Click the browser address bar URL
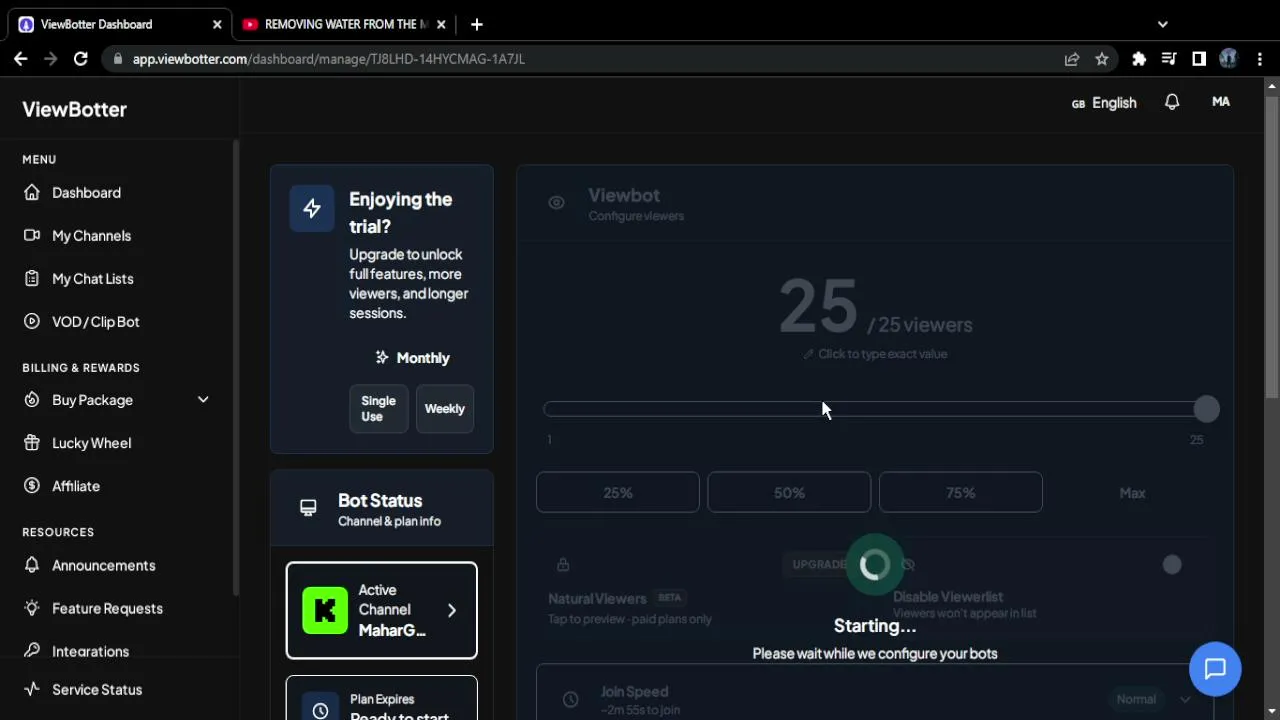1280x720 pixels. (329, 59)
